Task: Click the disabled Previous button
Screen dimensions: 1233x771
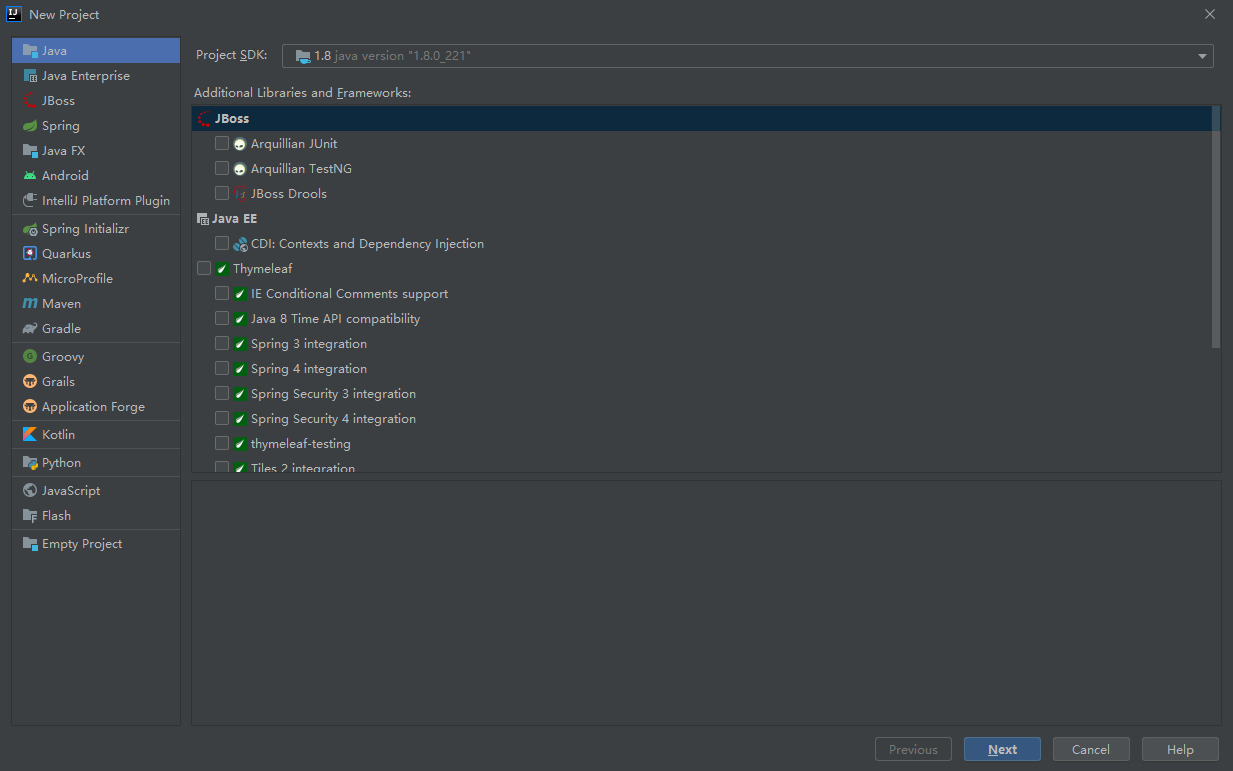Action: point(913,750)
